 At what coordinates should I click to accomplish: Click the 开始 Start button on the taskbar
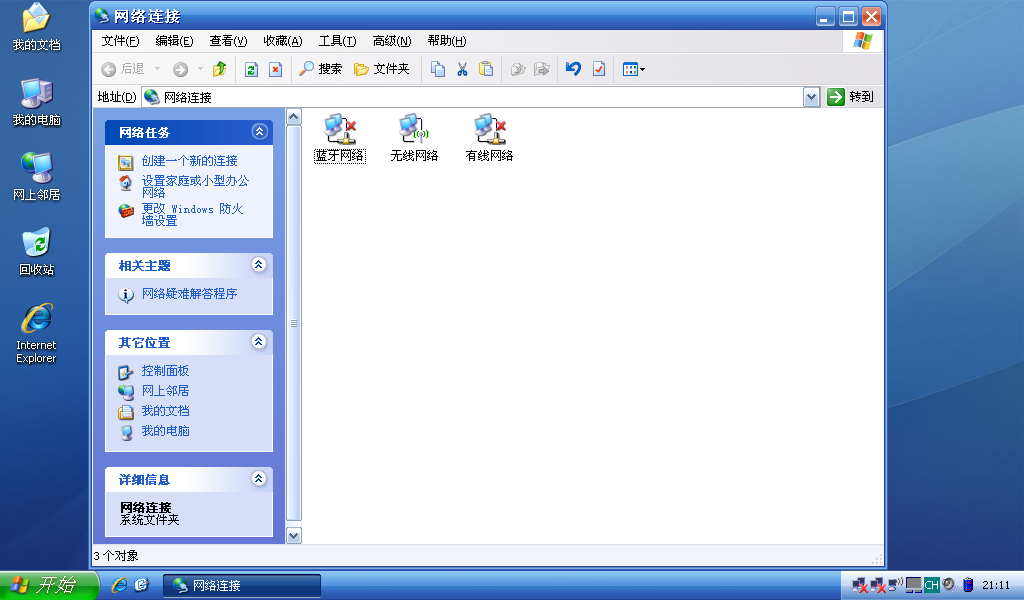48,585
